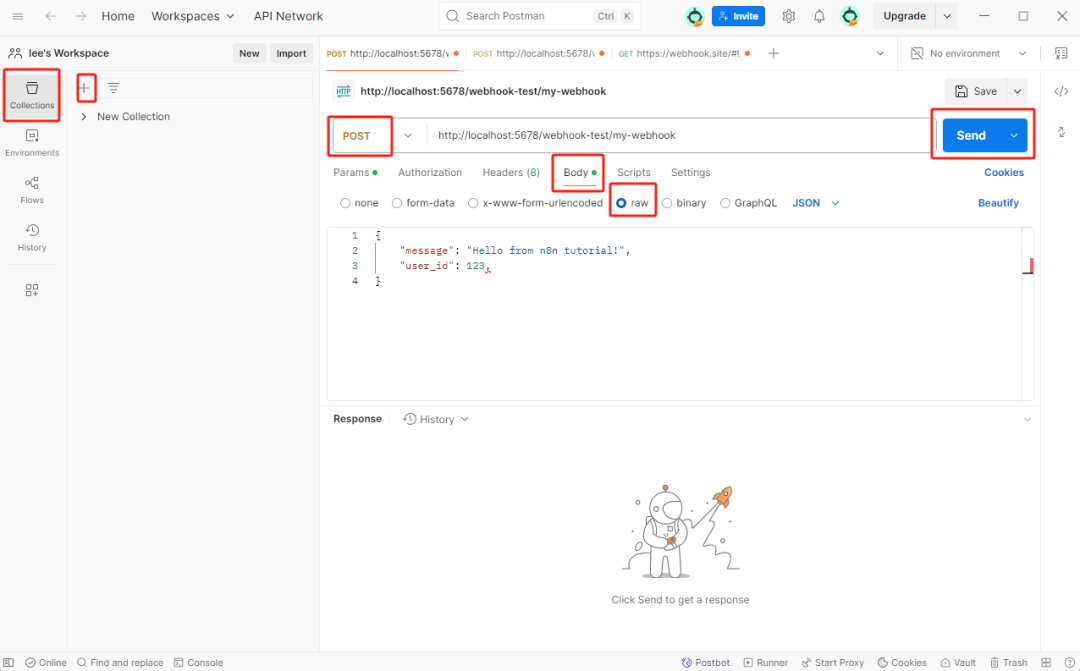
Task: Open the Send button dropdown arrow
Action: [1014, 136]
